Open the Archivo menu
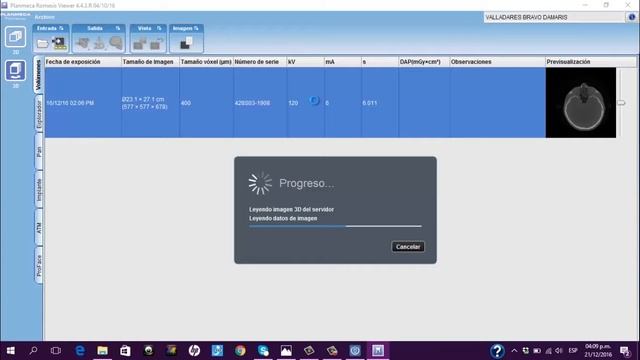 point(44,17)
